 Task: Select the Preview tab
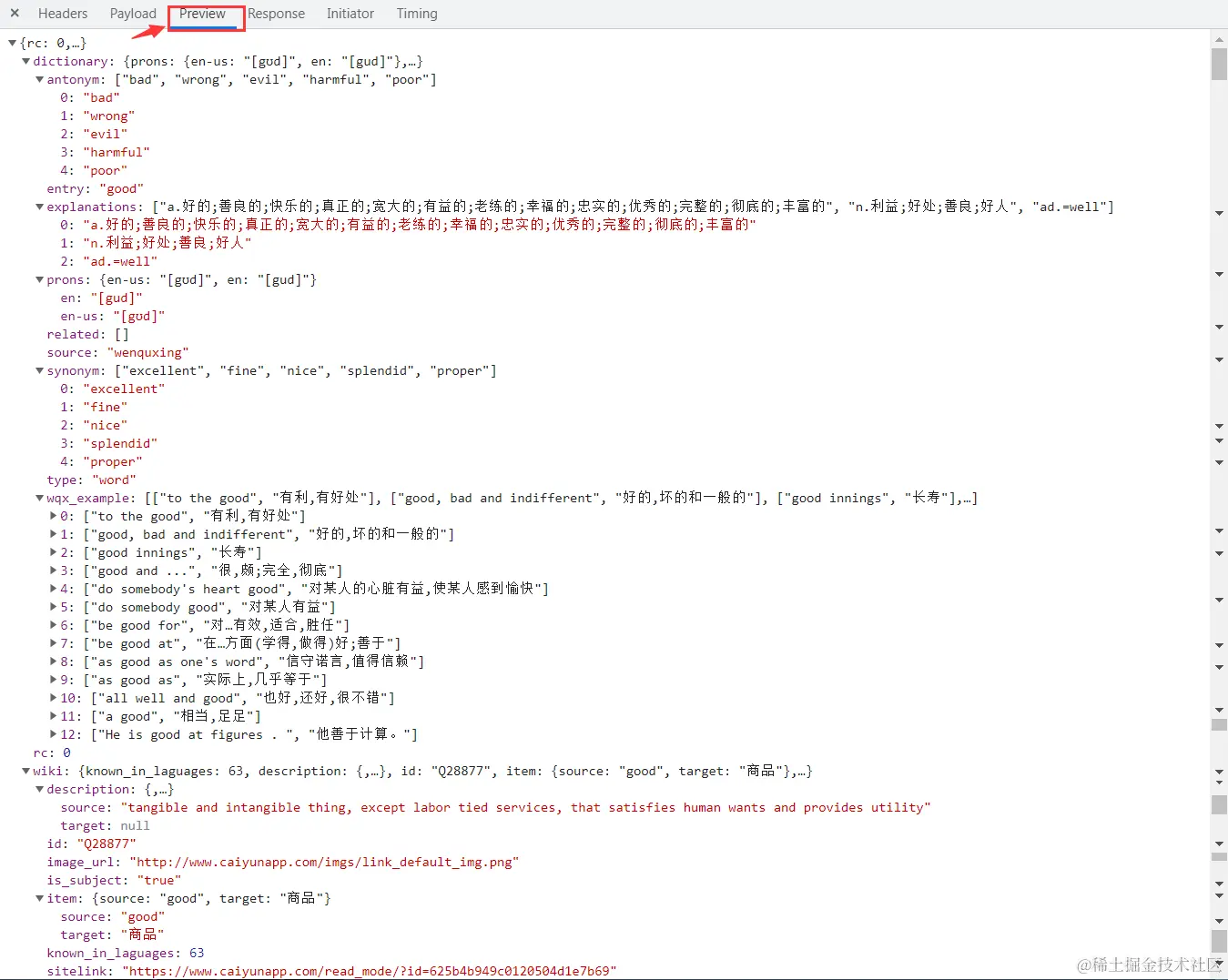tap(202, 14)
